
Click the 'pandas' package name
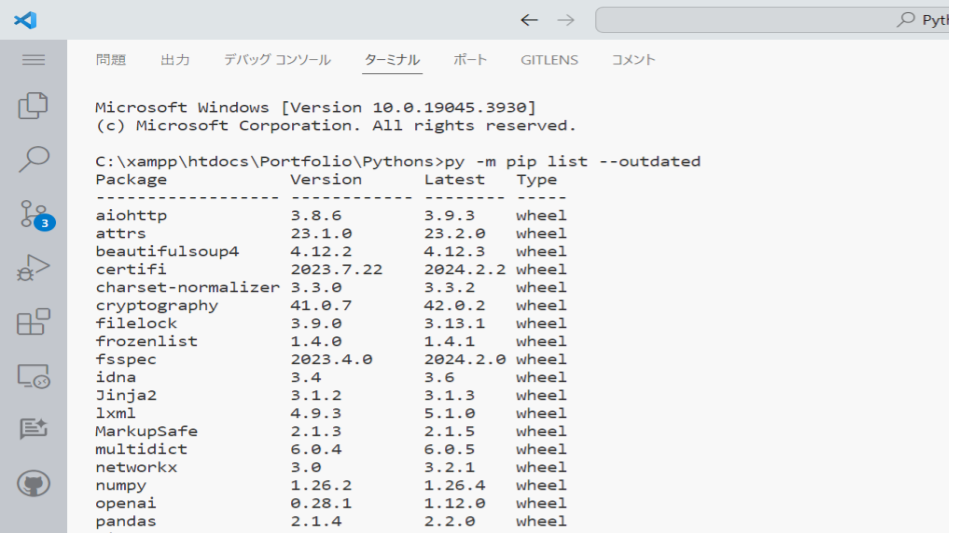(126, 521)
